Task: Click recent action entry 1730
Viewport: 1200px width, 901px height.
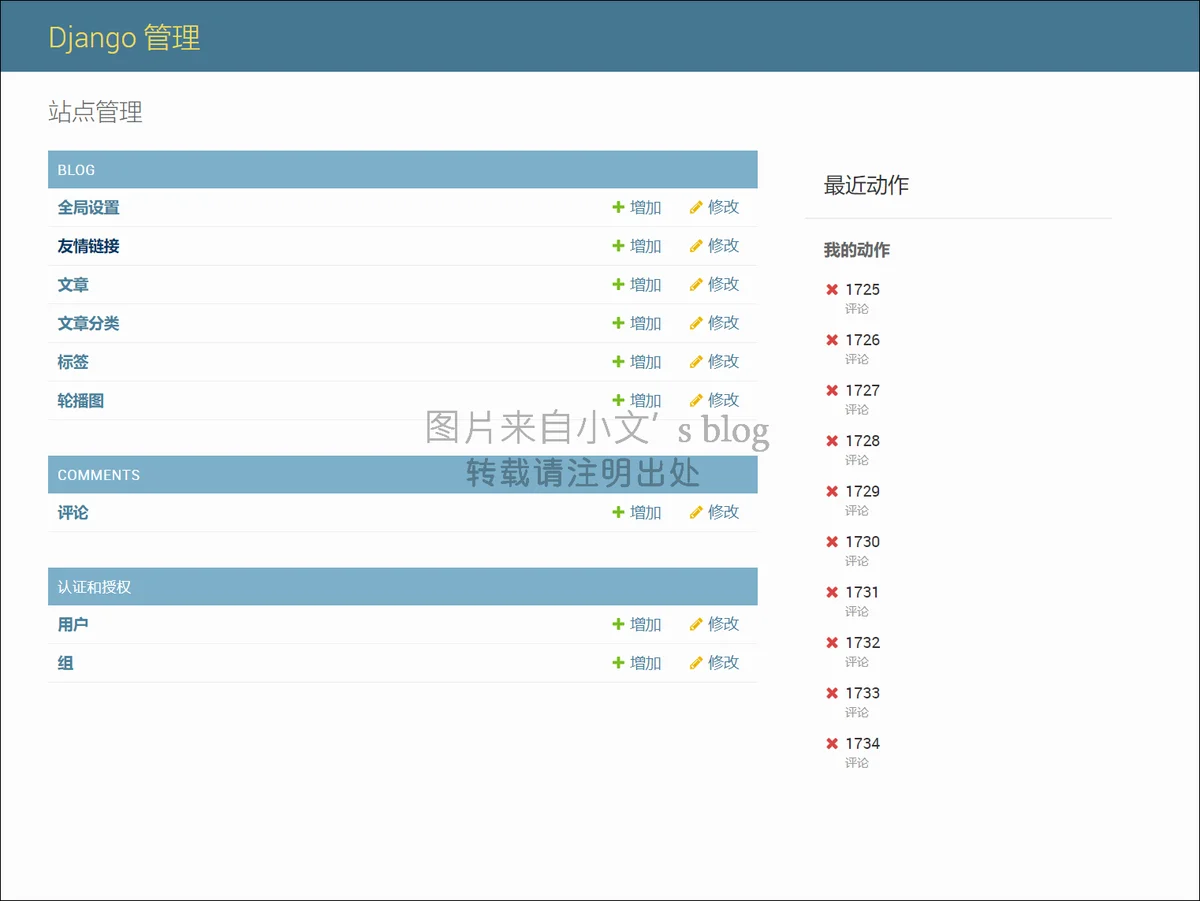Action: click(862, 542)
